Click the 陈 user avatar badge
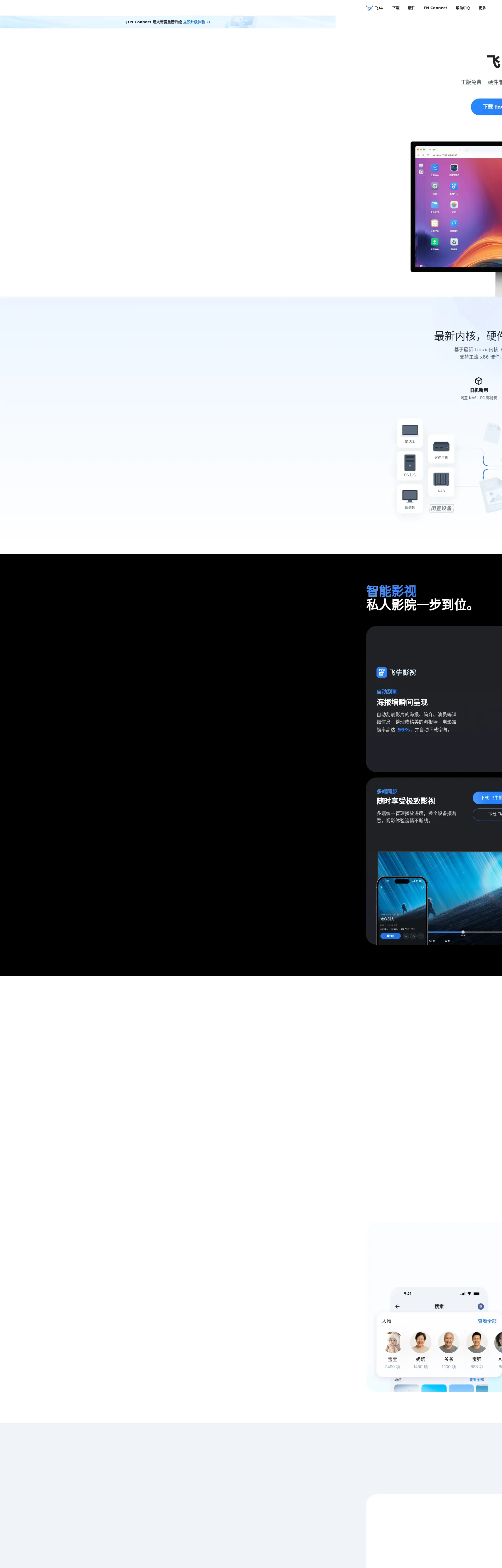This screenshot has height=1568, width=502. (480, 1306)
